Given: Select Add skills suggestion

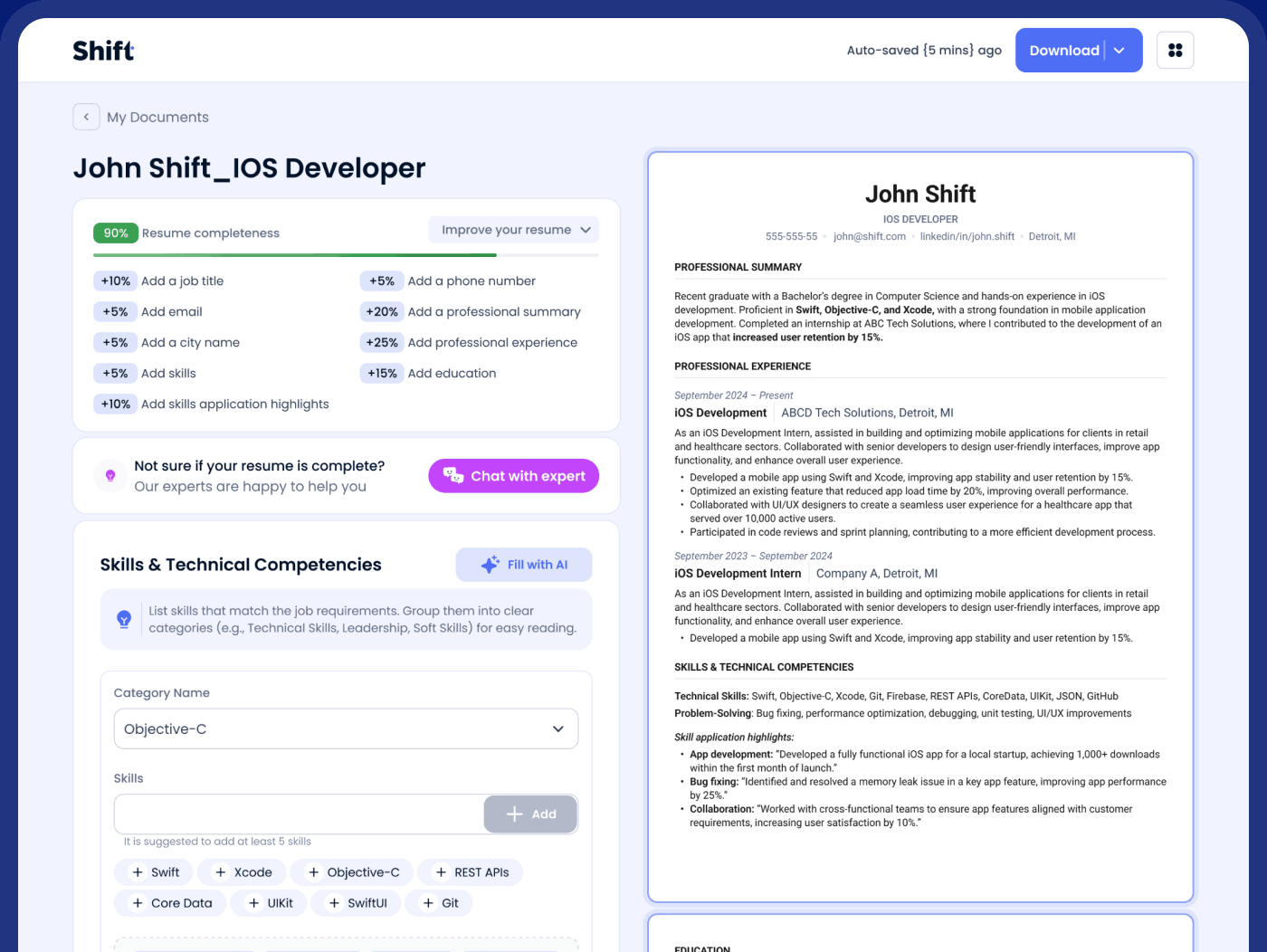Looking at the screenshot, I should click(x=145, y=374).
